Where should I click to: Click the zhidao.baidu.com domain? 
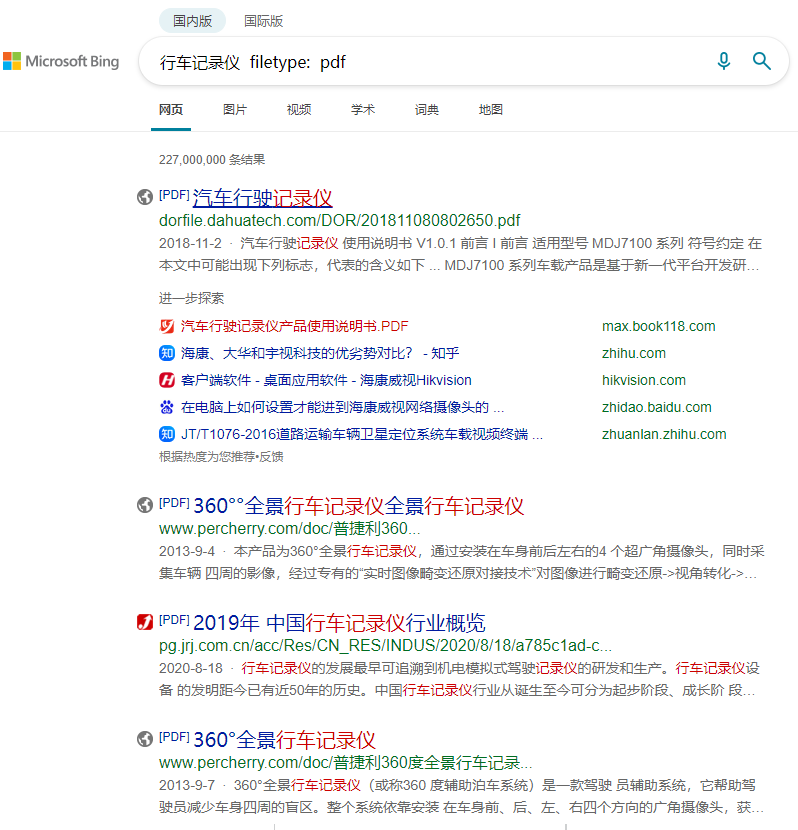(x=656, y=407)
